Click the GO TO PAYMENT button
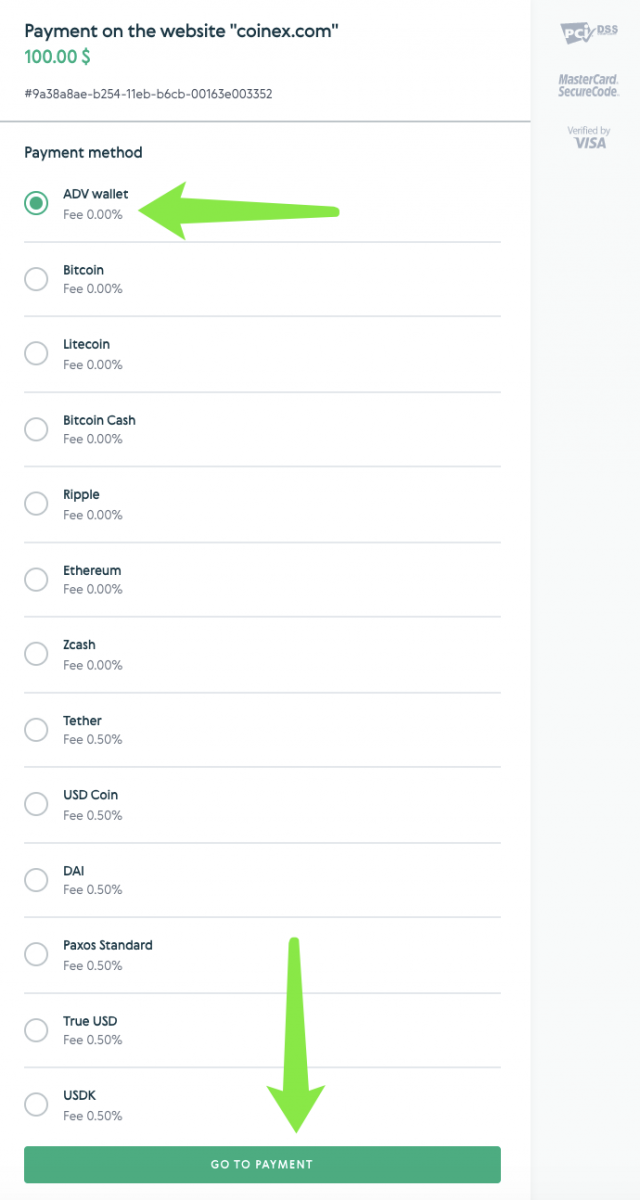The image size is (640, 1200). coord(262,1164)
